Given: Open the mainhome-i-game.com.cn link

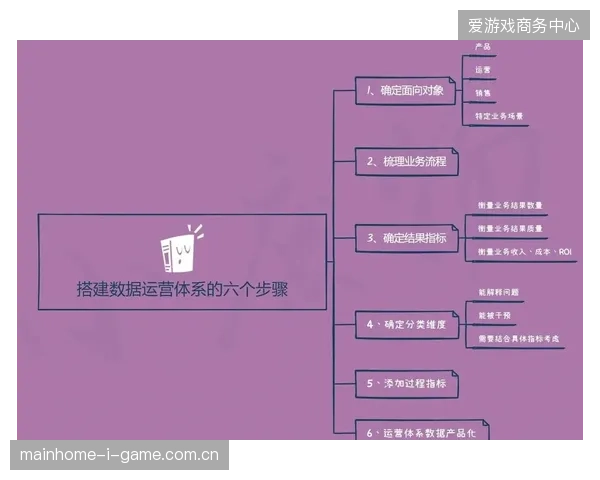Looking at the screenshot, I should tap(119, 455).
